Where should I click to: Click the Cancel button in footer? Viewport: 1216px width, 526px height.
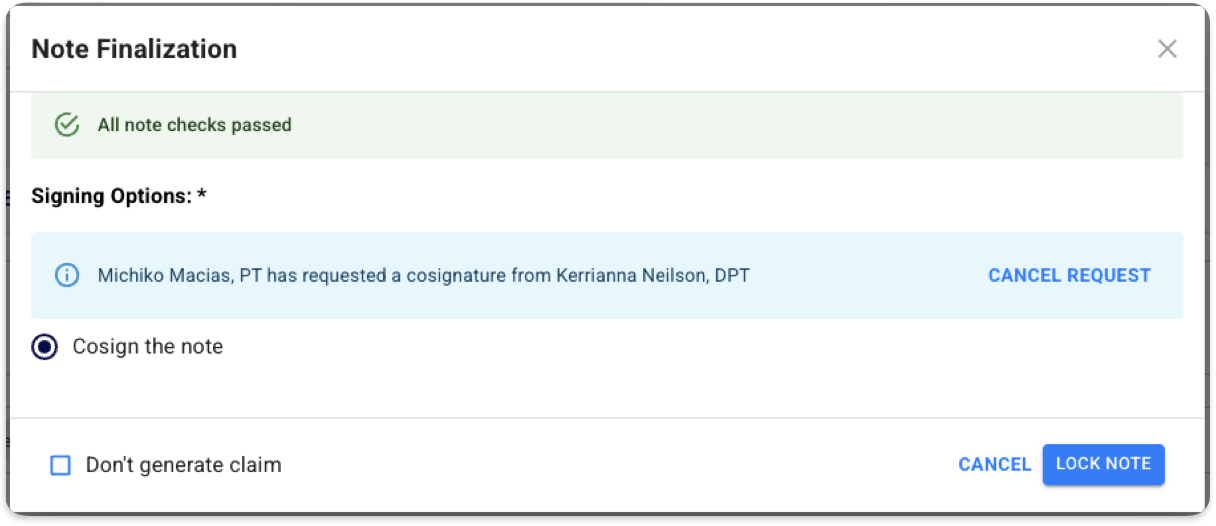click(x=994, y=464)
